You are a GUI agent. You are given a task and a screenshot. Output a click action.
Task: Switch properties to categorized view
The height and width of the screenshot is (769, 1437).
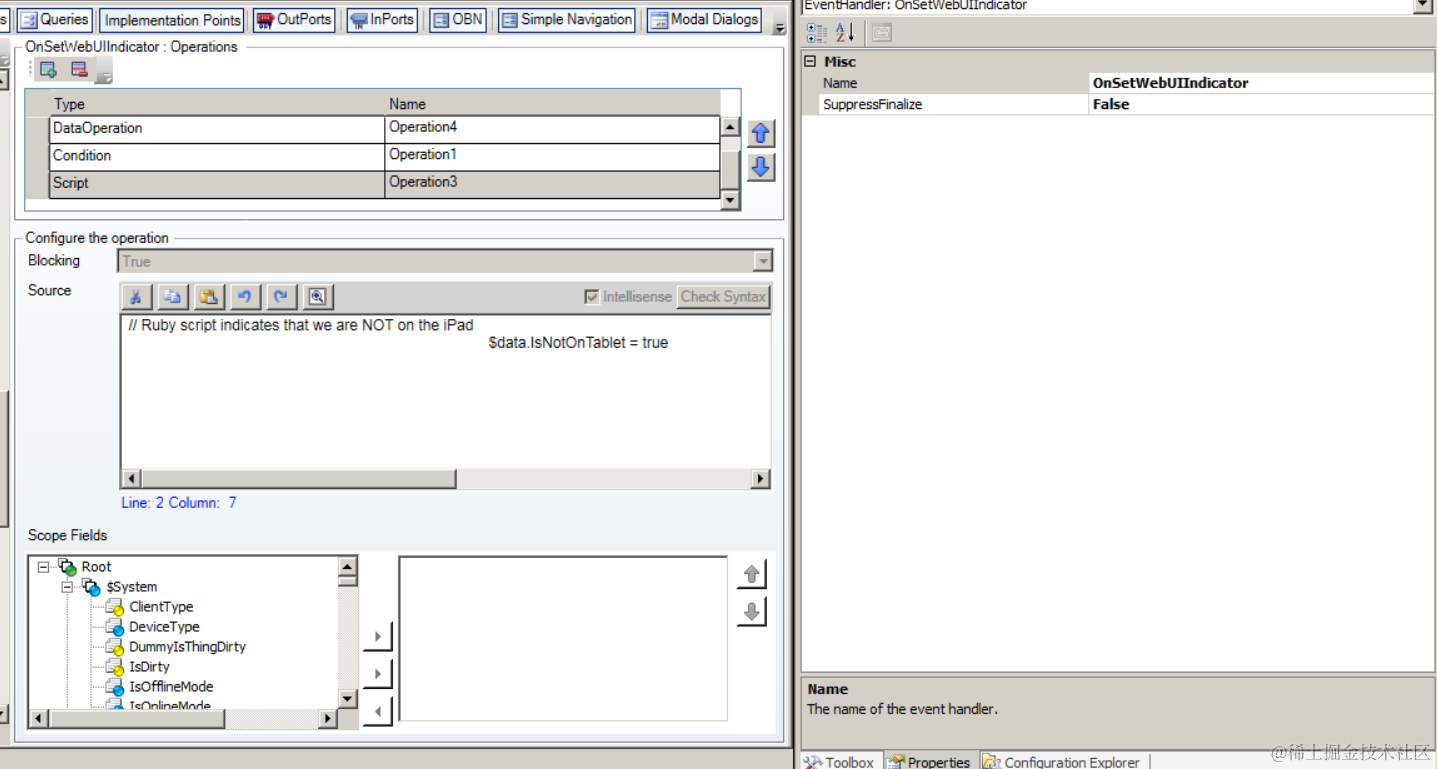[x=817, y=32]
